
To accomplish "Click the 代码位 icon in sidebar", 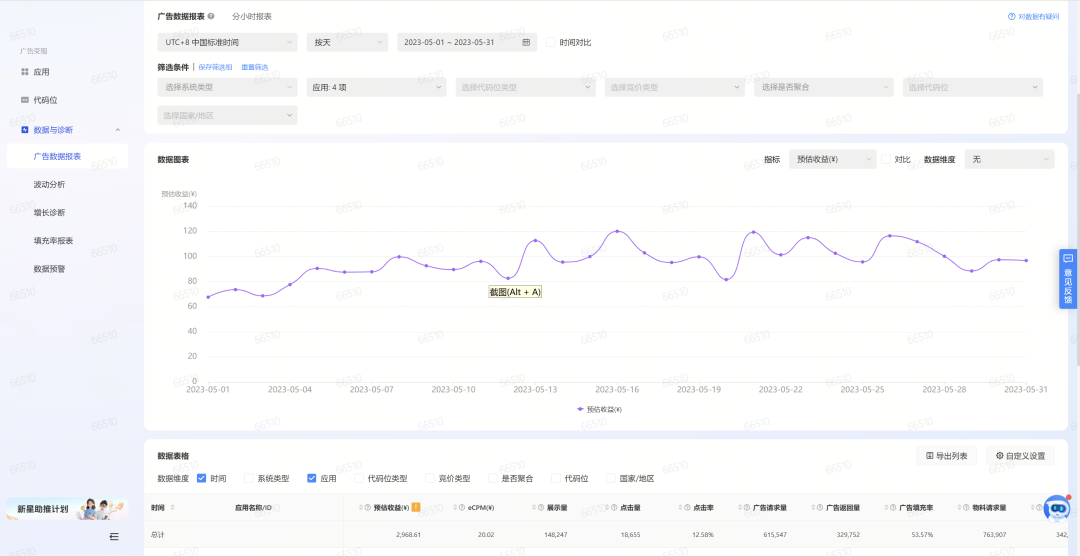I will click(24, 100).
